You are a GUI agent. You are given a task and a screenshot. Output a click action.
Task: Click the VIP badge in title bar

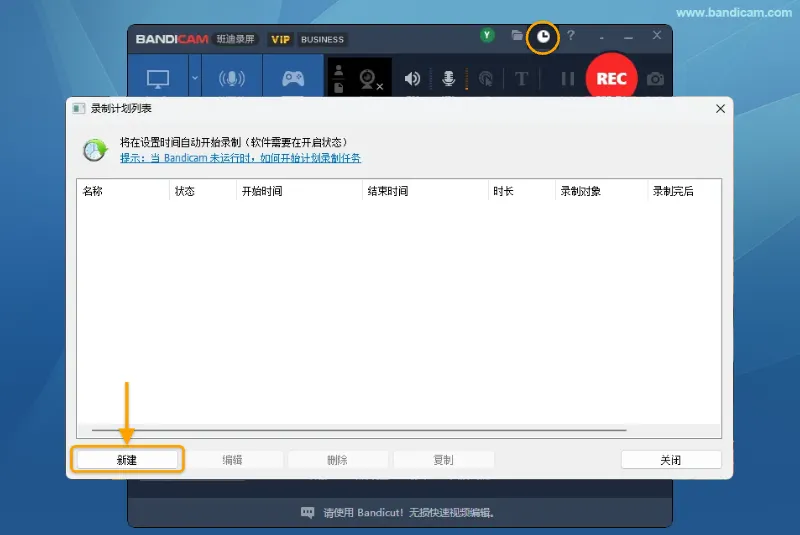pyautogui.click(x=281, y=39)
